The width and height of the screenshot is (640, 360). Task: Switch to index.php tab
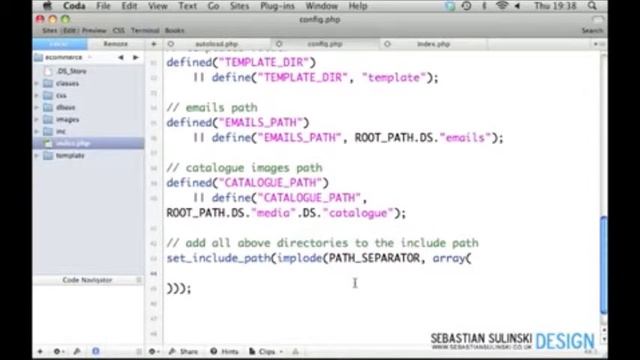click(433, 44)
